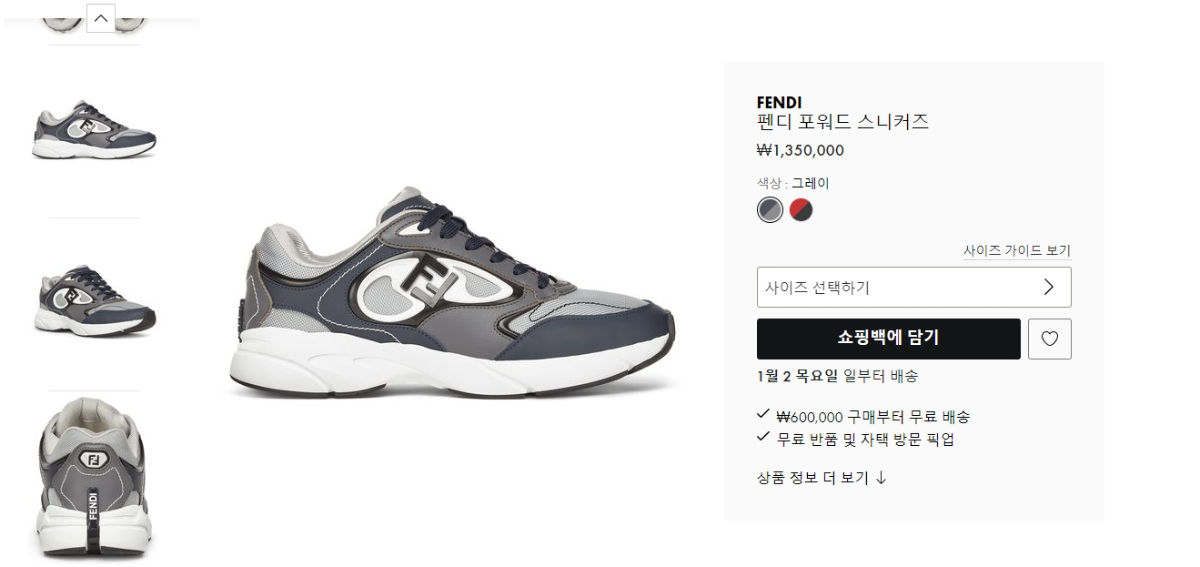Click the 무료 반품 및 자택 방문 픽업 text
Viewport: 1200px width, 567px height.
[x=865, y=439]
